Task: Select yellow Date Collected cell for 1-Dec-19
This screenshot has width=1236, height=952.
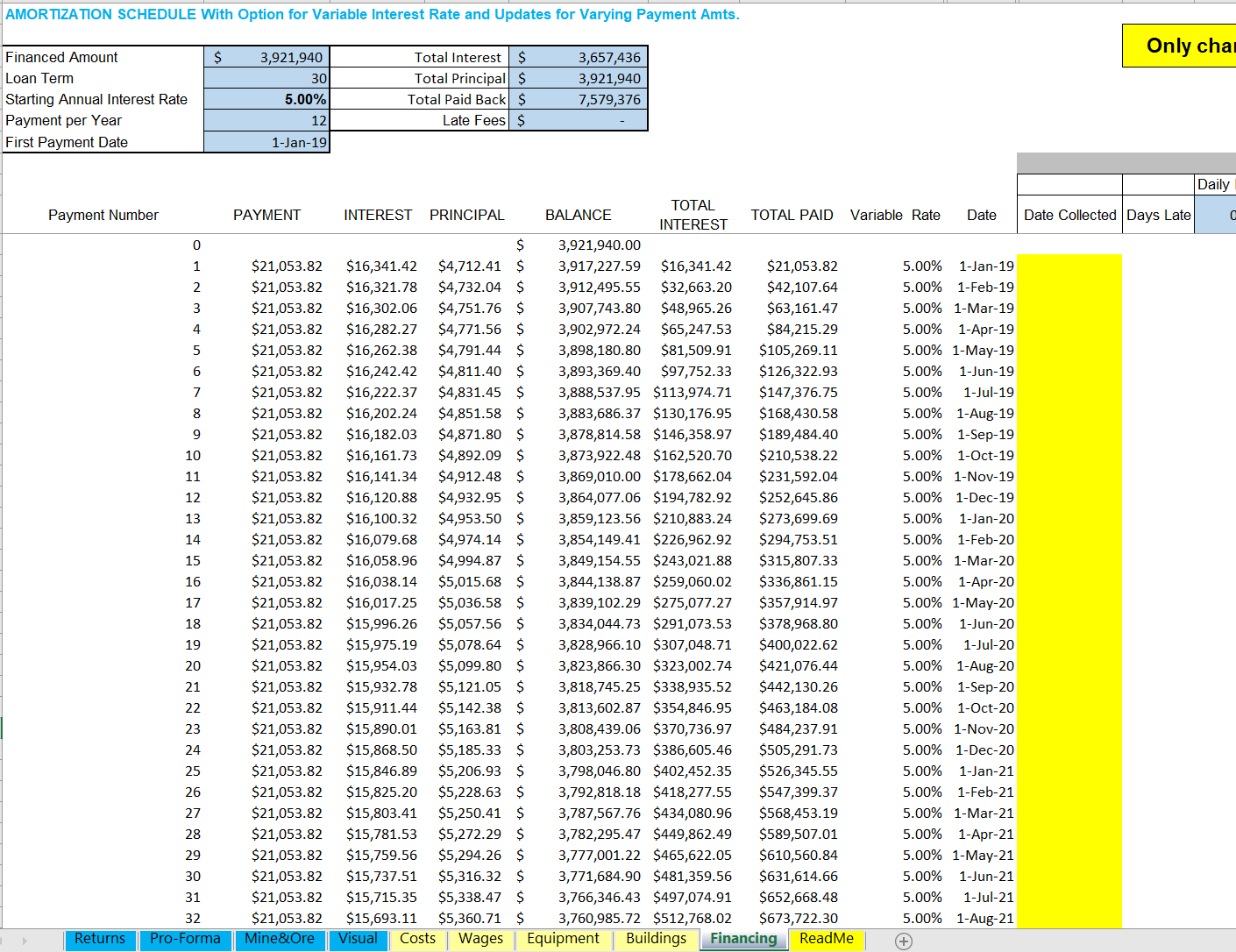Action: pyautogui.click(x=1069, y=497)
